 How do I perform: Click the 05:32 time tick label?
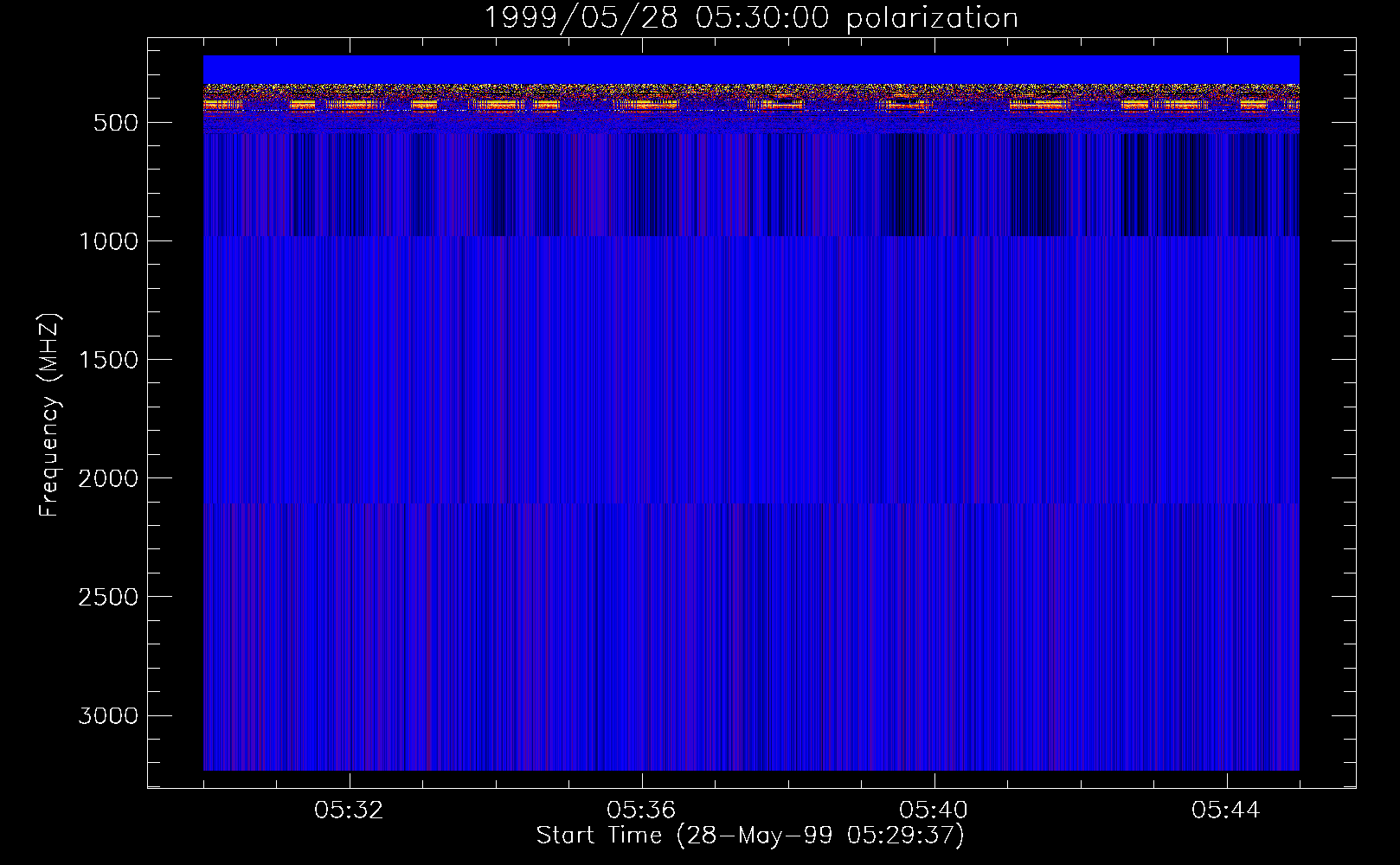pos(349,811)
